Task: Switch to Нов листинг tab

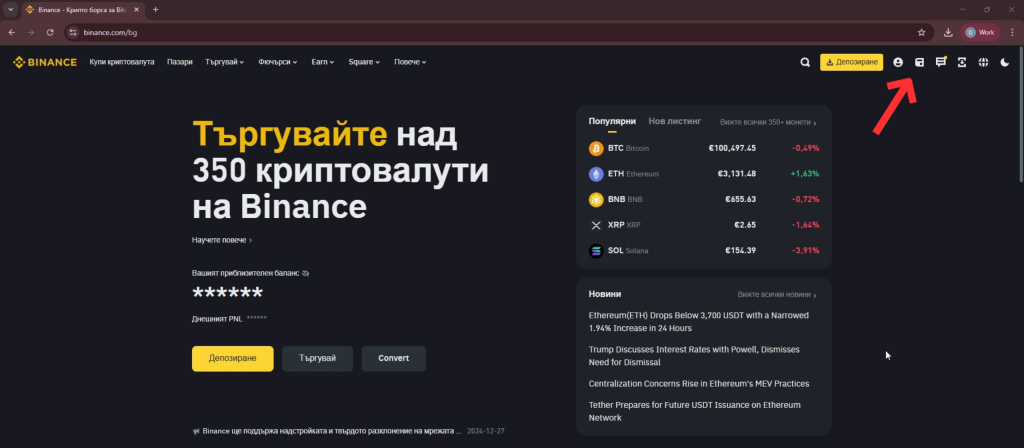Action: tap(675, 121)
